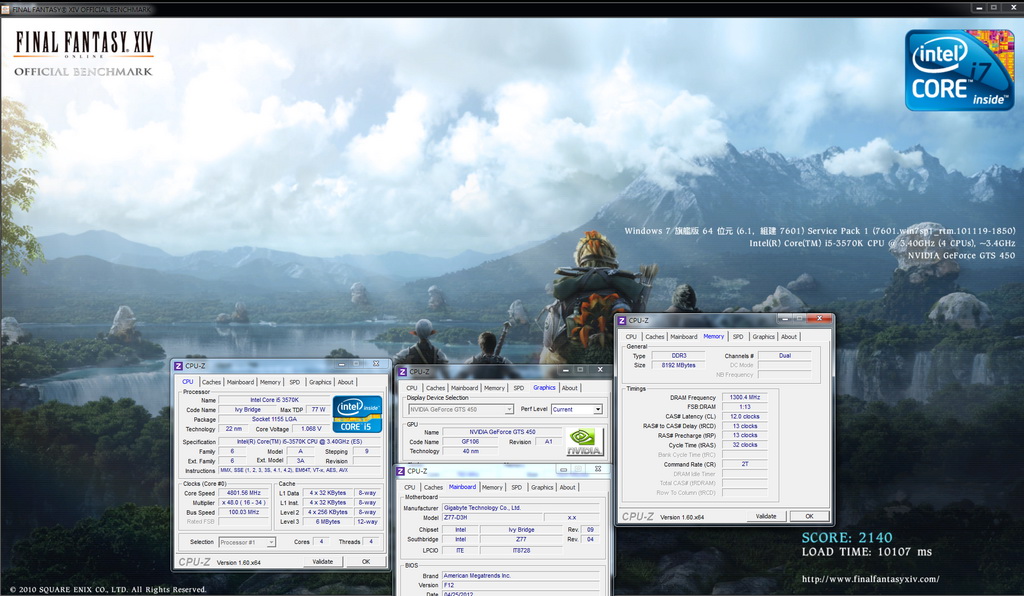The height and width of the screenshot is (596, 1024).
Task: Click the CPU-Z icon of the Graphics window
Action: [403, 371]
